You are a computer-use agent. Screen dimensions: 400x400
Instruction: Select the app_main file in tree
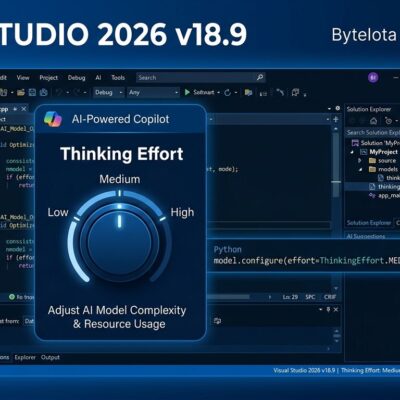click(x=384, y=196)
